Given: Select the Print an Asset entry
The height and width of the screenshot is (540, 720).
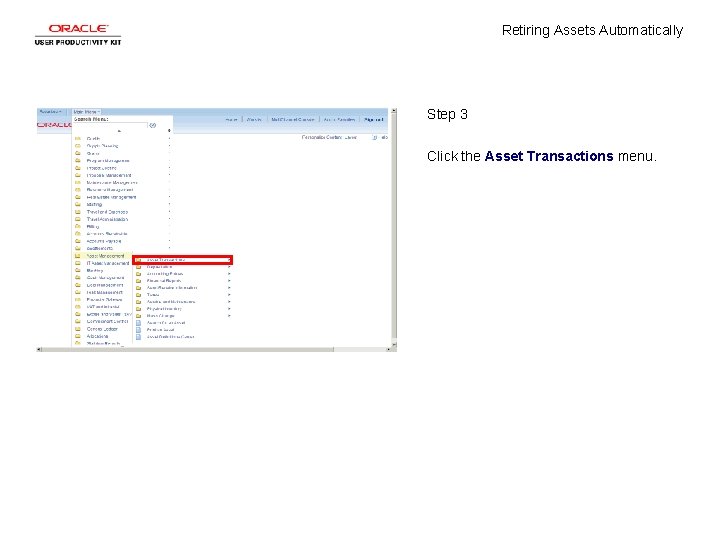Looking at the screenshot, I should coord(160,330).
